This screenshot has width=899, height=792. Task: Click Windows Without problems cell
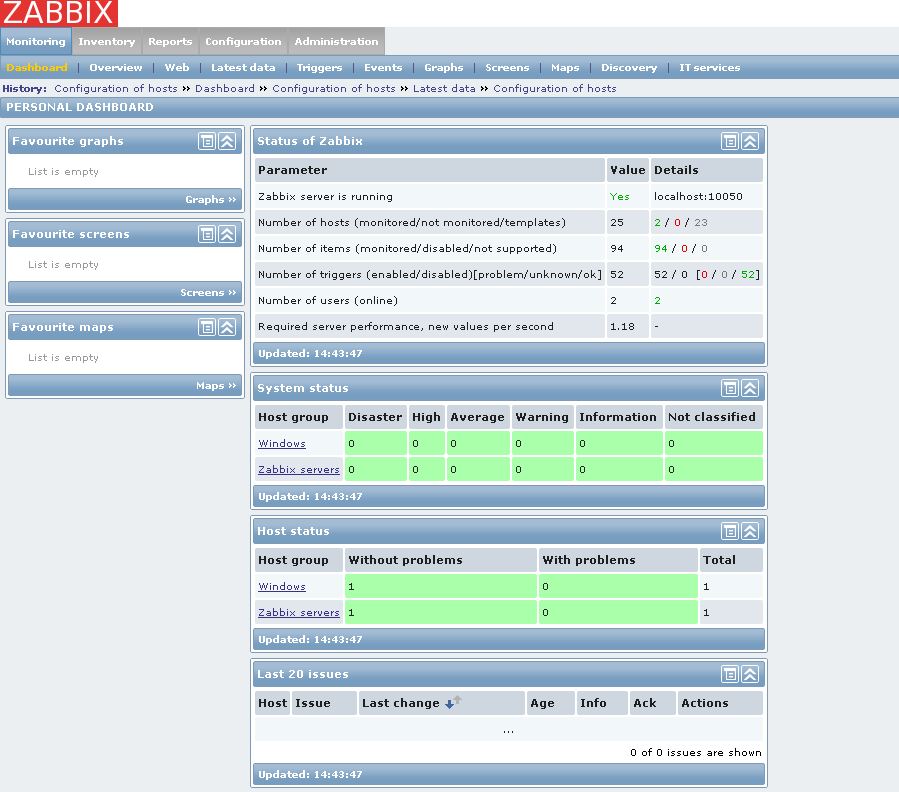click(x=440, y=586)
